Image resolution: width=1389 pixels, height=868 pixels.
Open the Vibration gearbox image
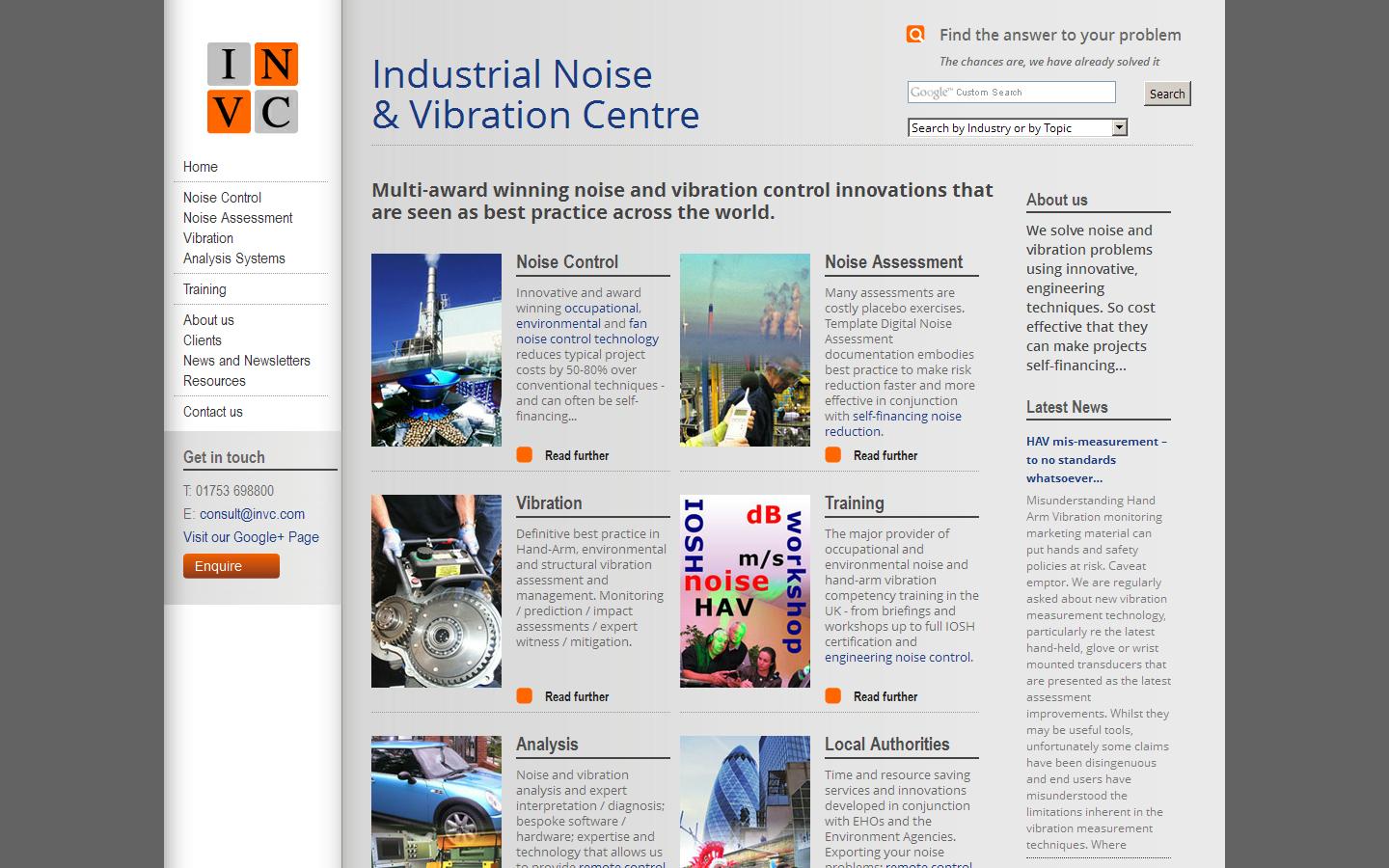[x=436, y=590]
